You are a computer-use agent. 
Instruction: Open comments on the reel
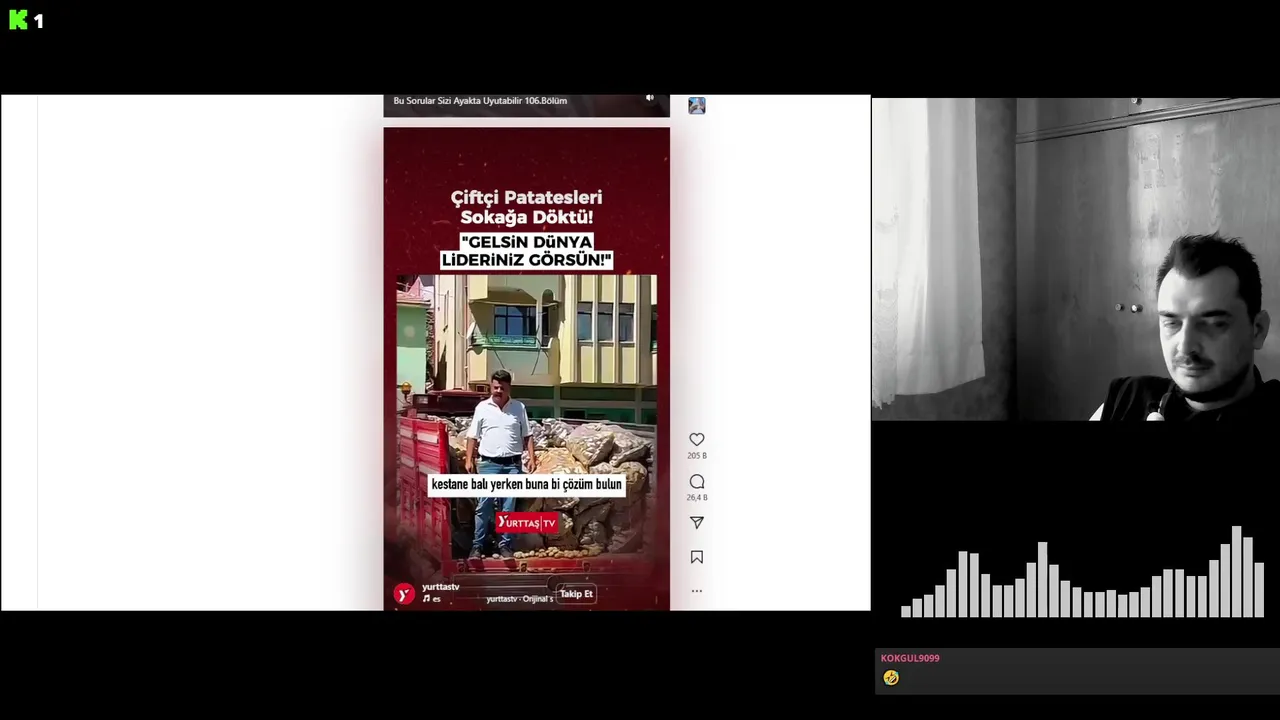click(x=697, y=482)
